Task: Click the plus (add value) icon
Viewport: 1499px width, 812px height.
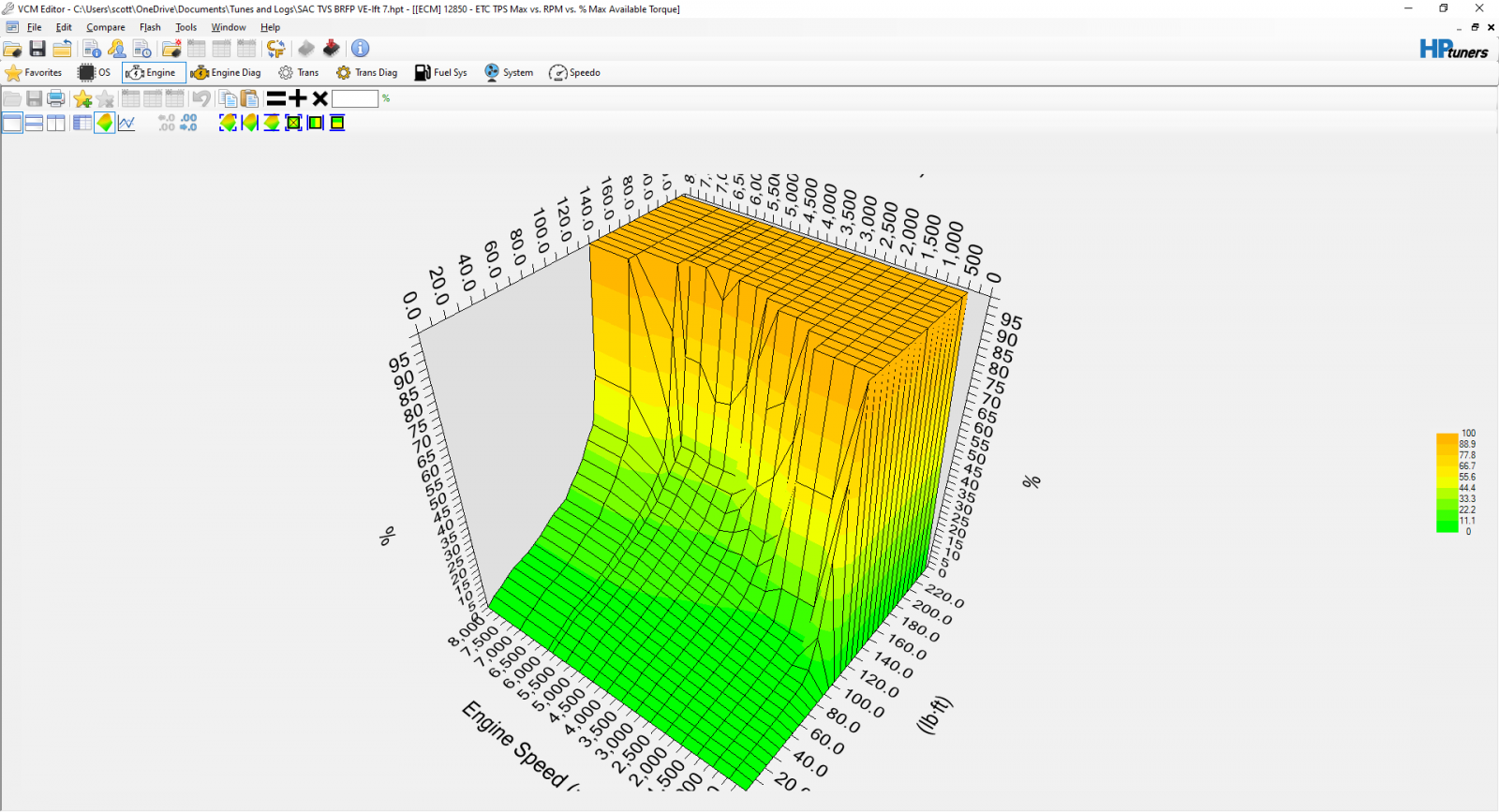Action: (298, 98)
